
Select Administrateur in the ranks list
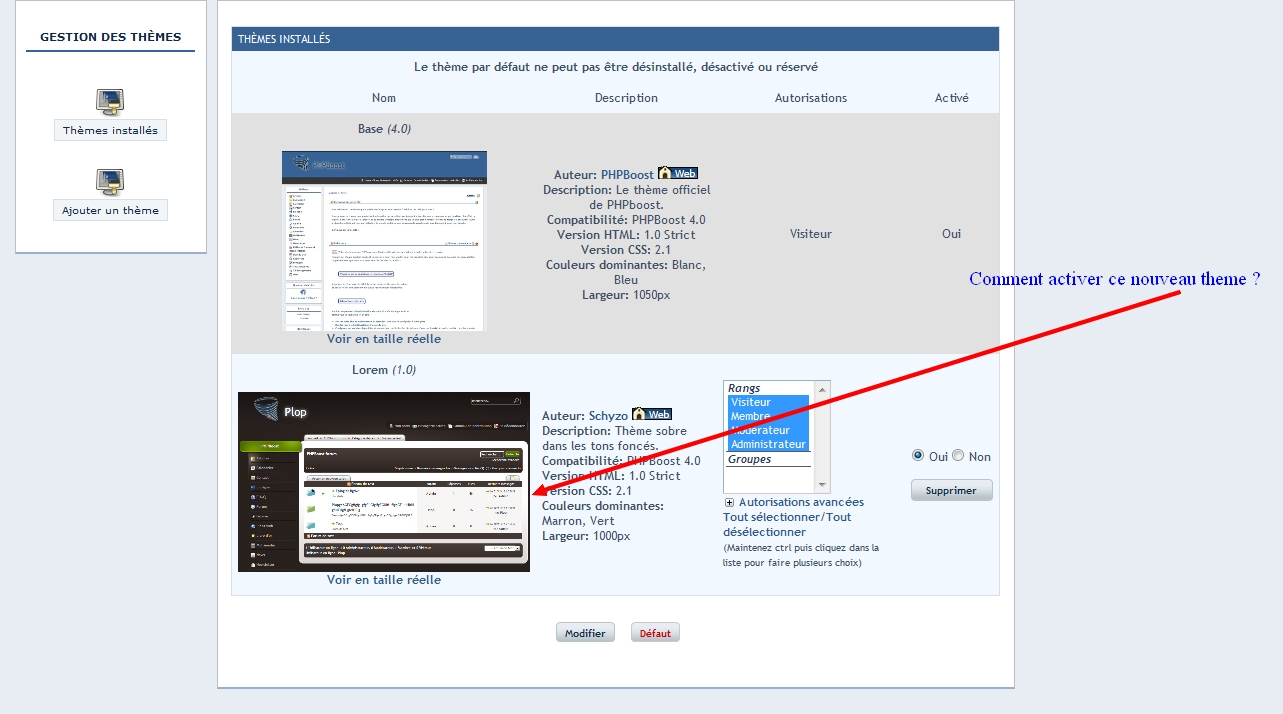pyautogui.click(x=767, y=444)
